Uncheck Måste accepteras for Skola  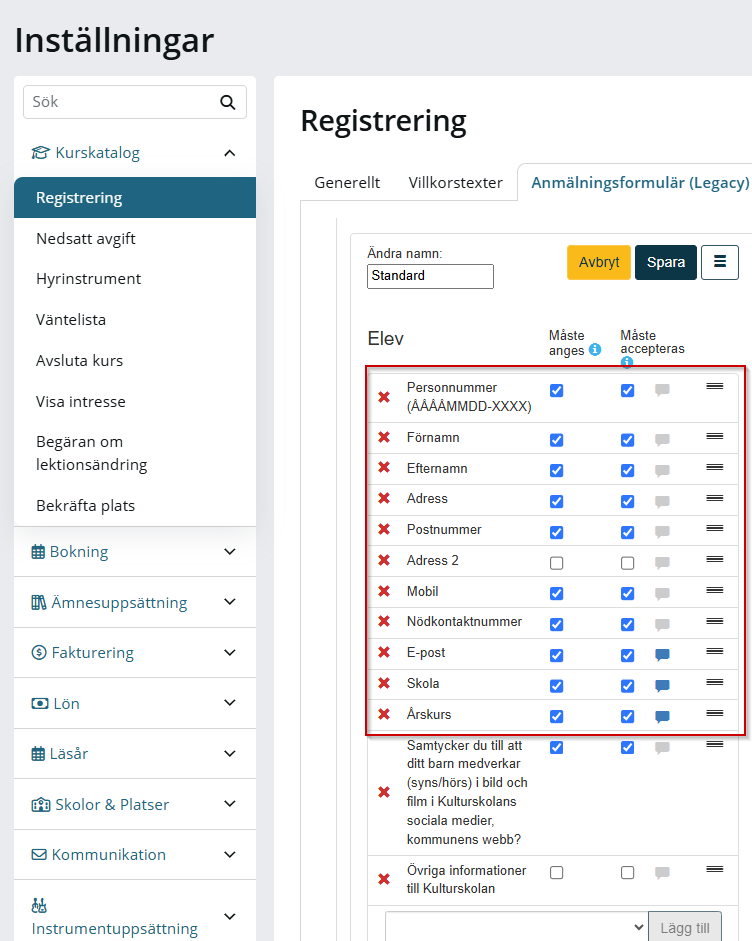(x=627, y=686)
